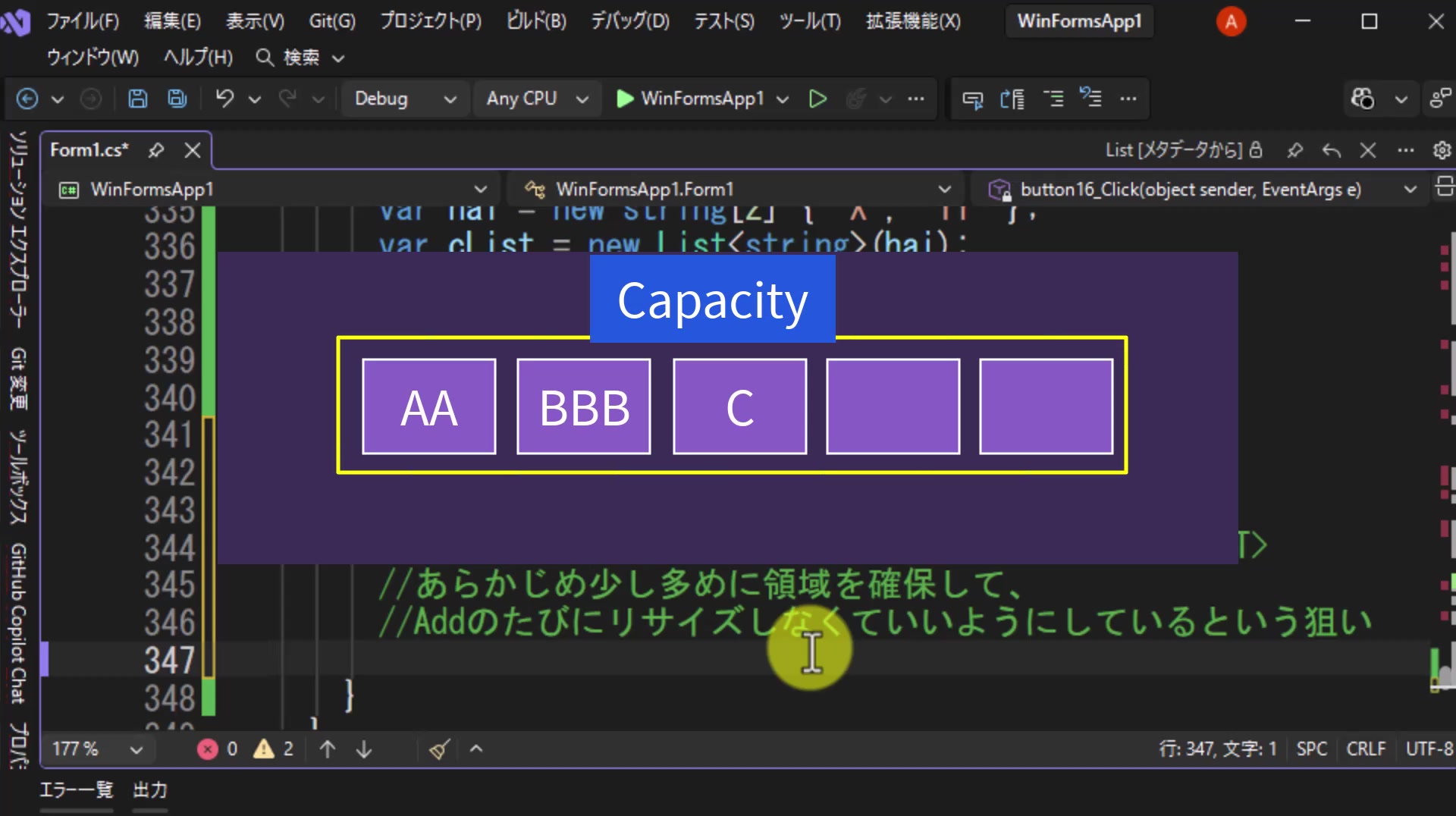1456x816 pixels.
Task: Pin the Form1.cs tab with pin icon
Action: click(x=156, y=150)
